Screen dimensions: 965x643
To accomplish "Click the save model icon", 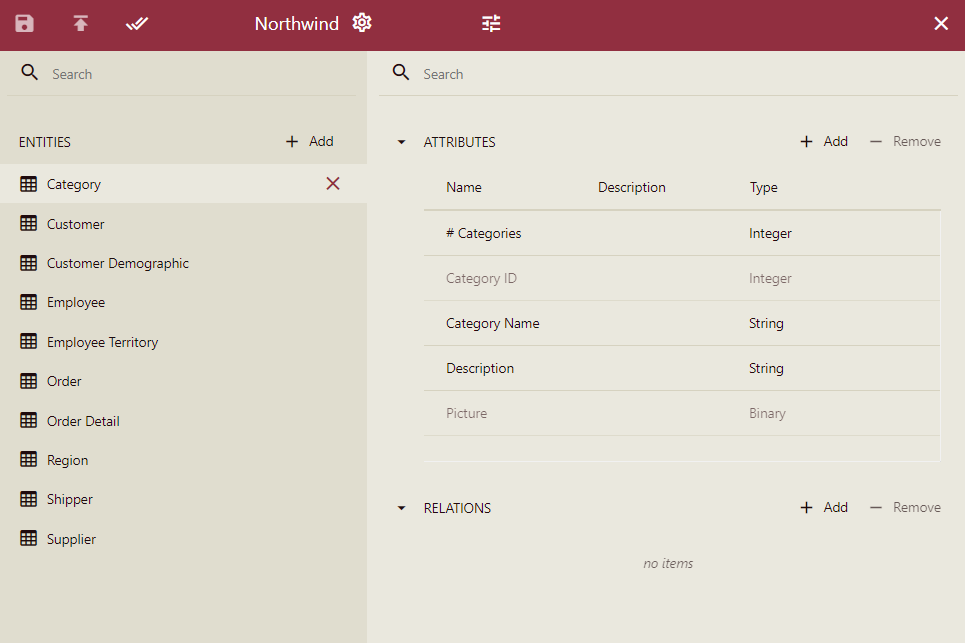I will tap(24, 23).
